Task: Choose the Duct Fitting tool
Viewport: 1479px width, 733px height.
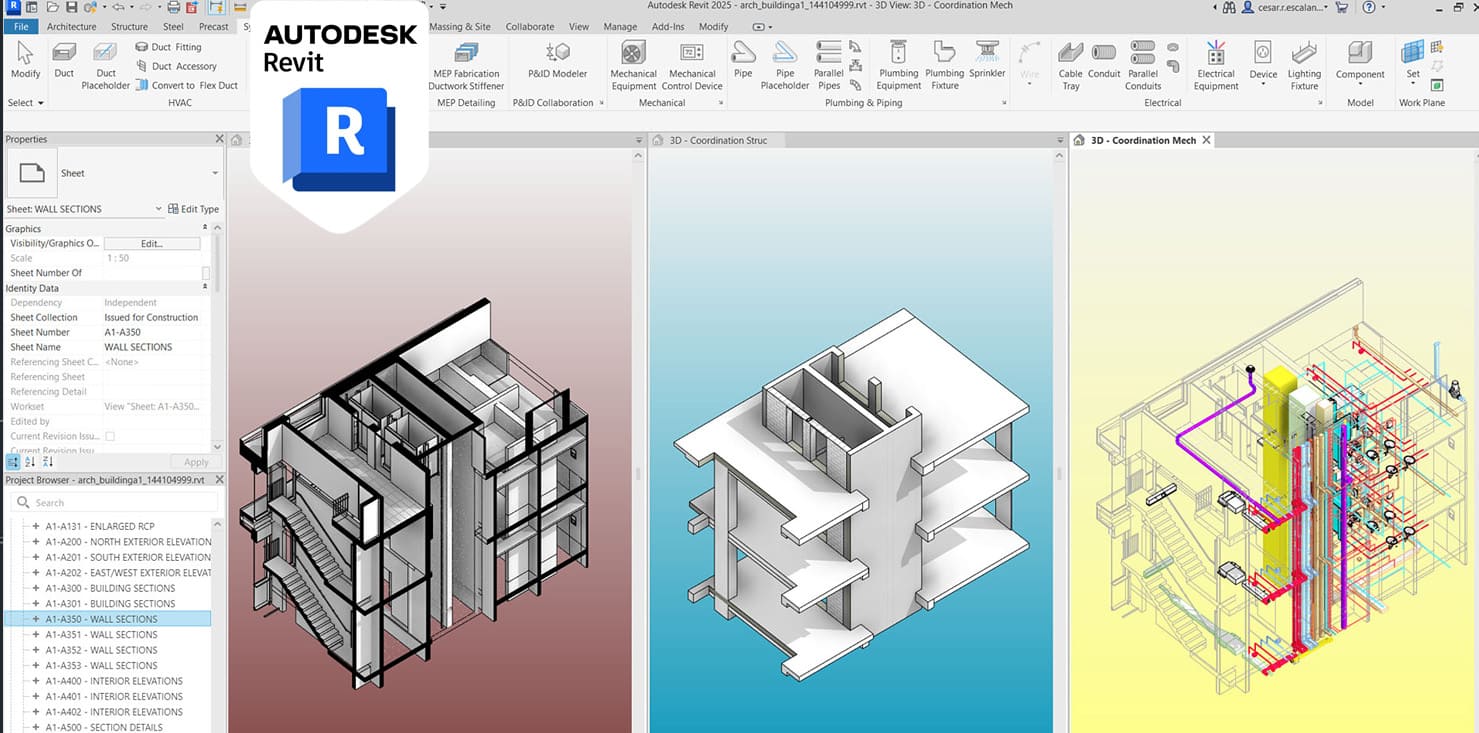Action: point(167,47)
